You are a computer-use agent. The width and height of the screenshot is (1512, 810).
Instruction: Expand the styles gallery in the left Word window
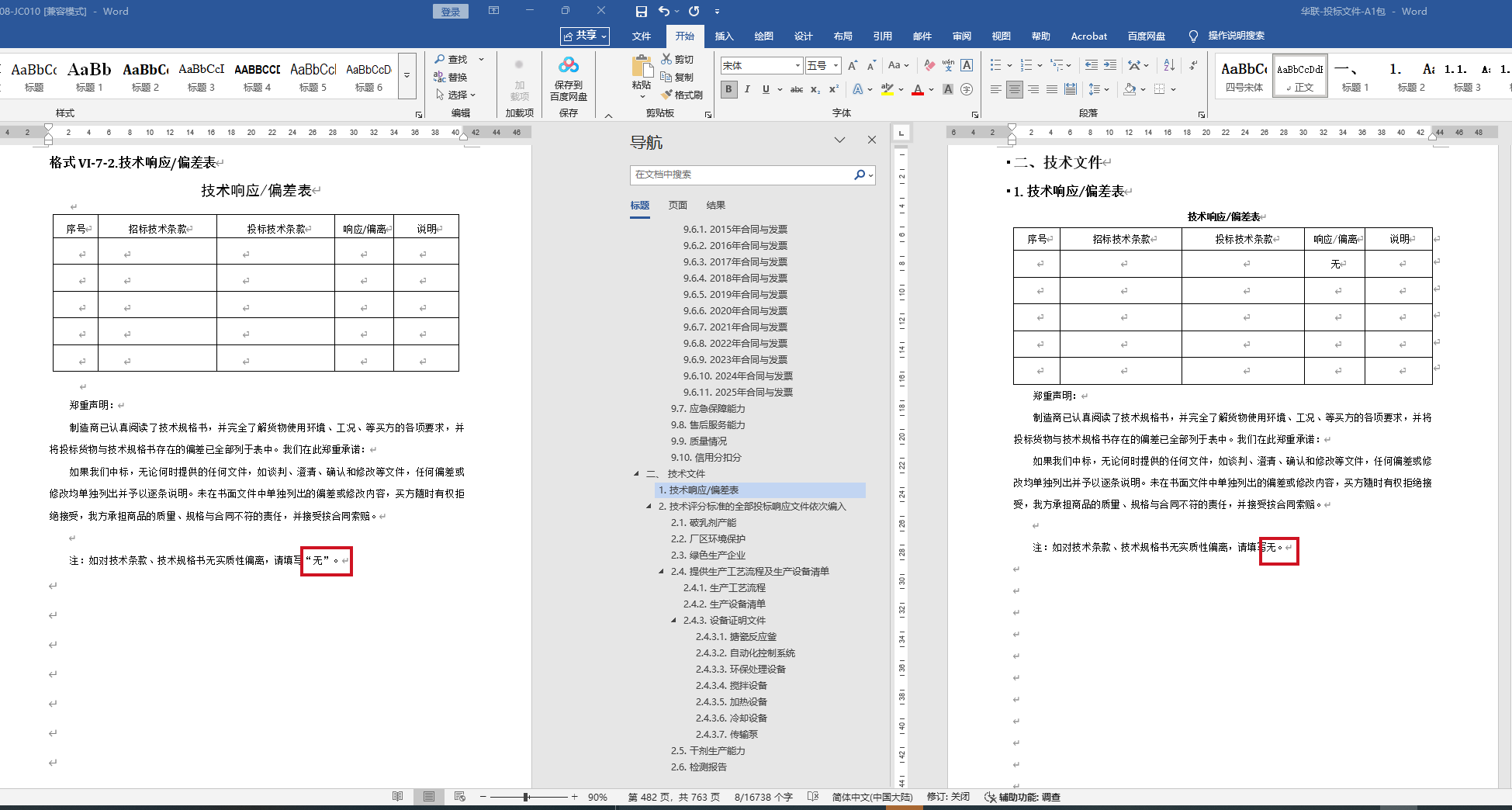click(407, 76)
